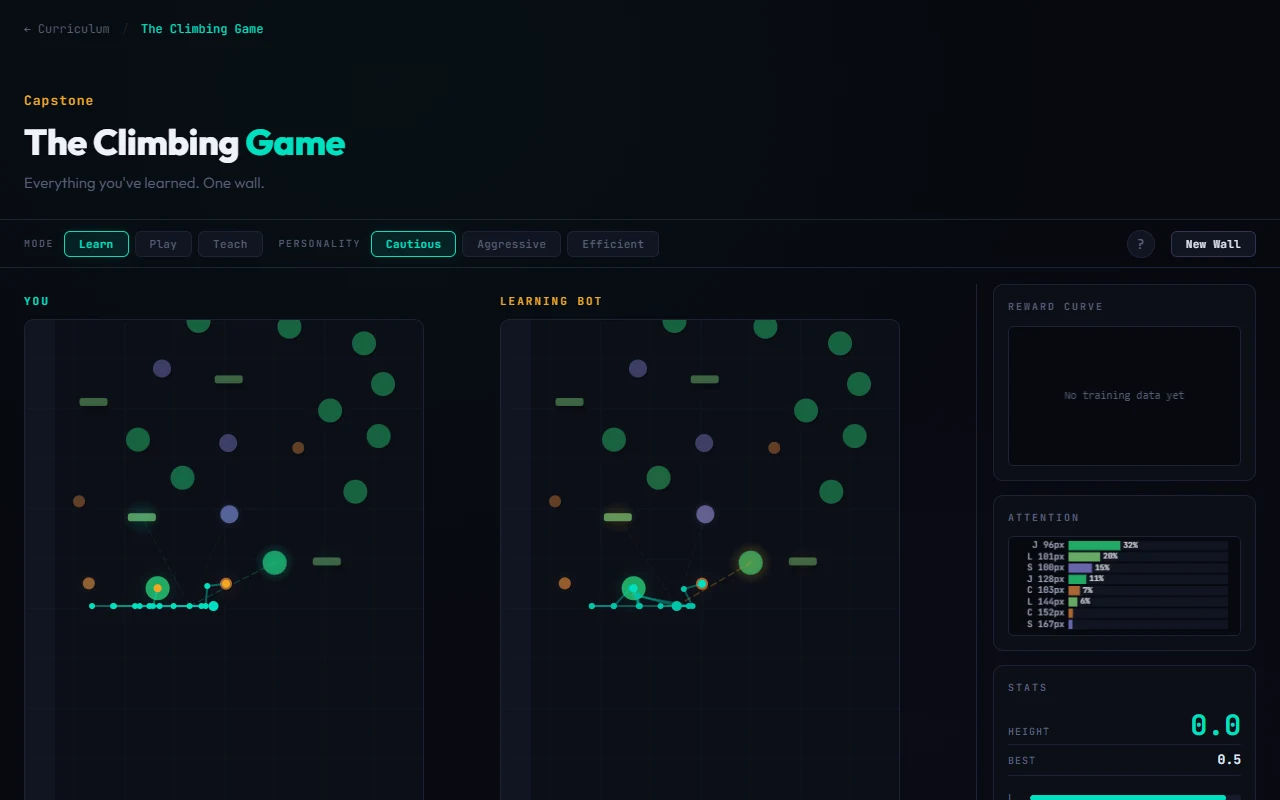Screen dimensions: 1280x800
Task: Click the orange-ringed hold the YOU climber is gripping
Action: [226, 583]
